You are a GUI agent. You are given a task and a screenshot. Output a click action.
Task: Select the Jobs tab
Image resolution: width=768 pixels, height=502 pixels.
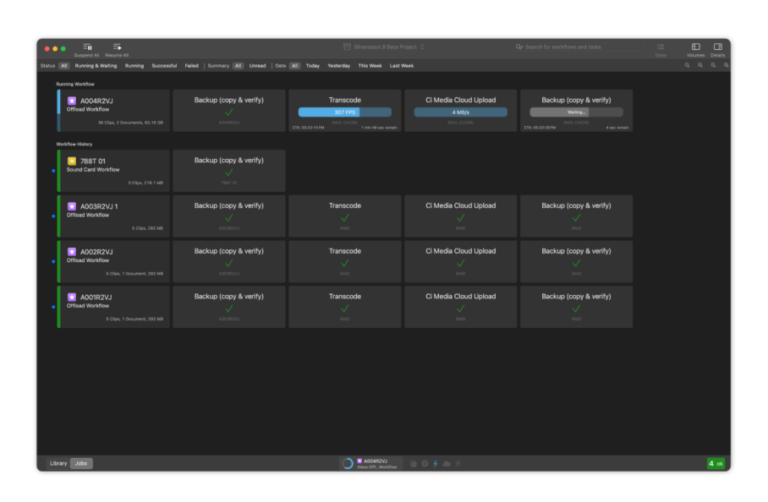click(x=81, y=463)
